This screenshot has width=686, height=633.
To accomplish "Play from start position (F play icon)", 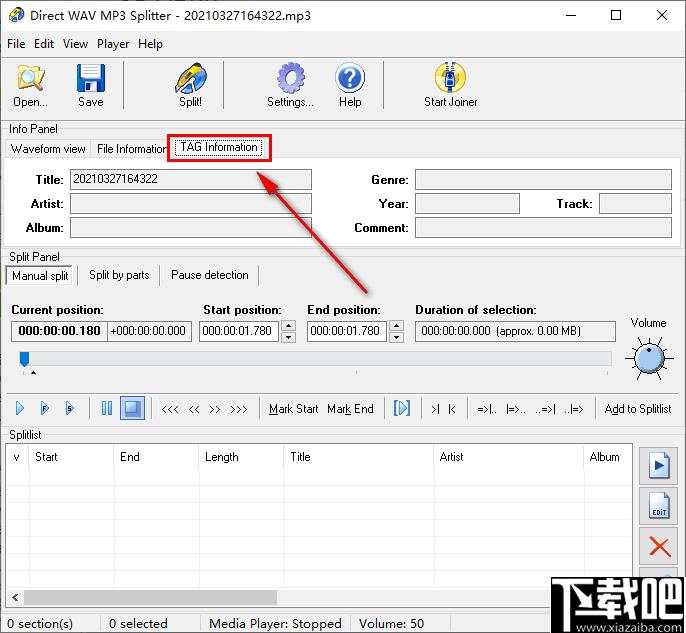I will click(x=45, y=409).
